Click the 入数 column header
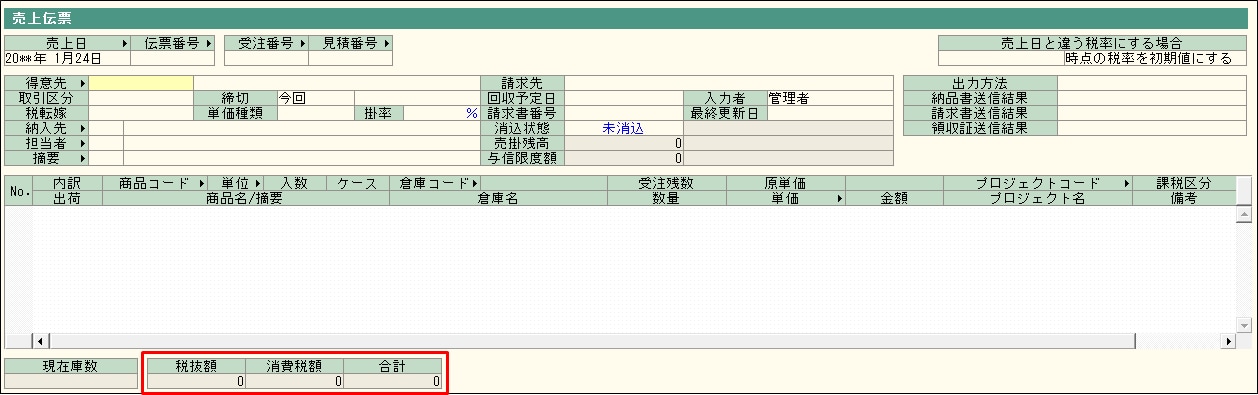 [294, 183]
